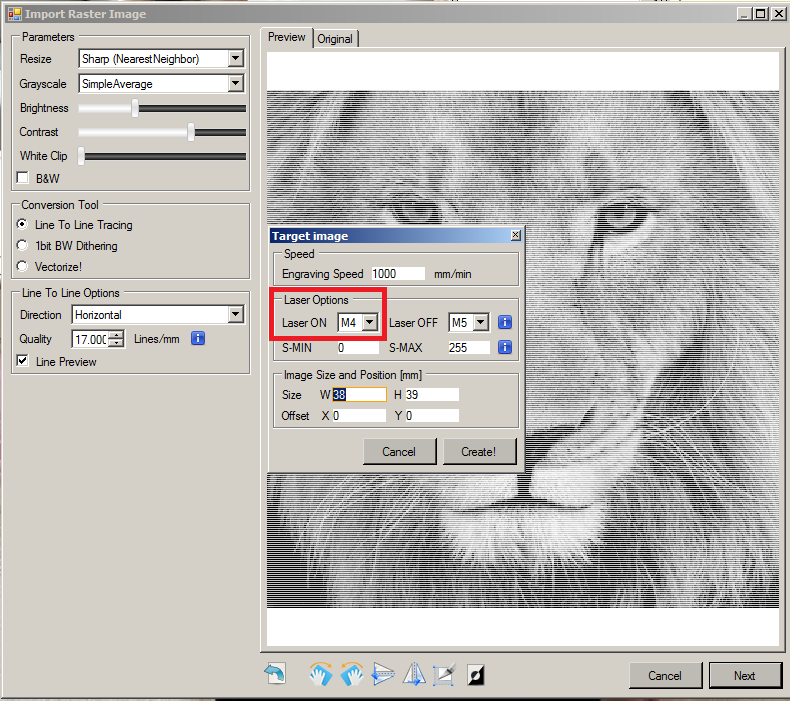Viewport: 790px width, 701px height.
Task: Switch to the Preview tab
Action: pos(287,37)
